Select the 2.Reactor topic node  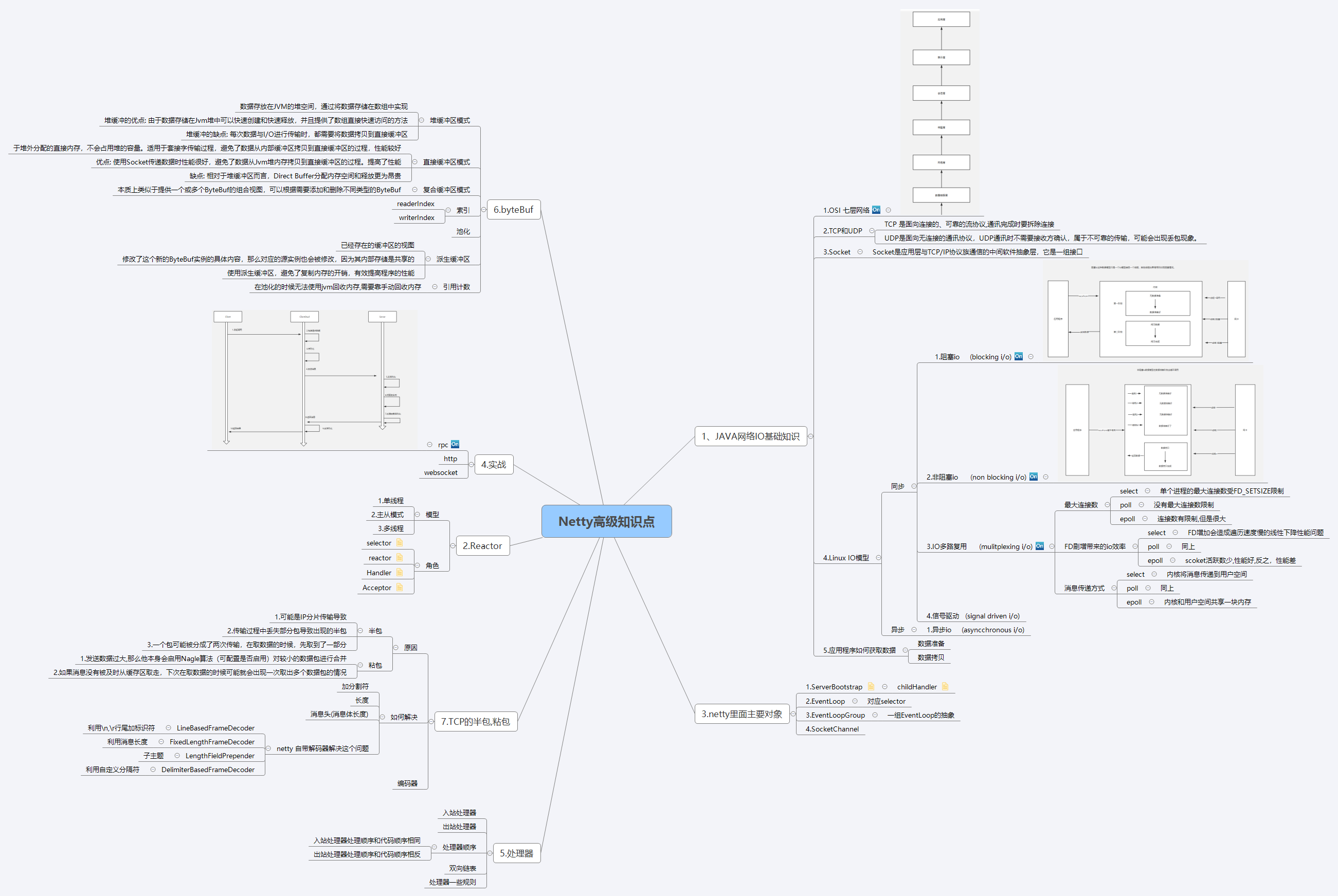tap(482, 546)
